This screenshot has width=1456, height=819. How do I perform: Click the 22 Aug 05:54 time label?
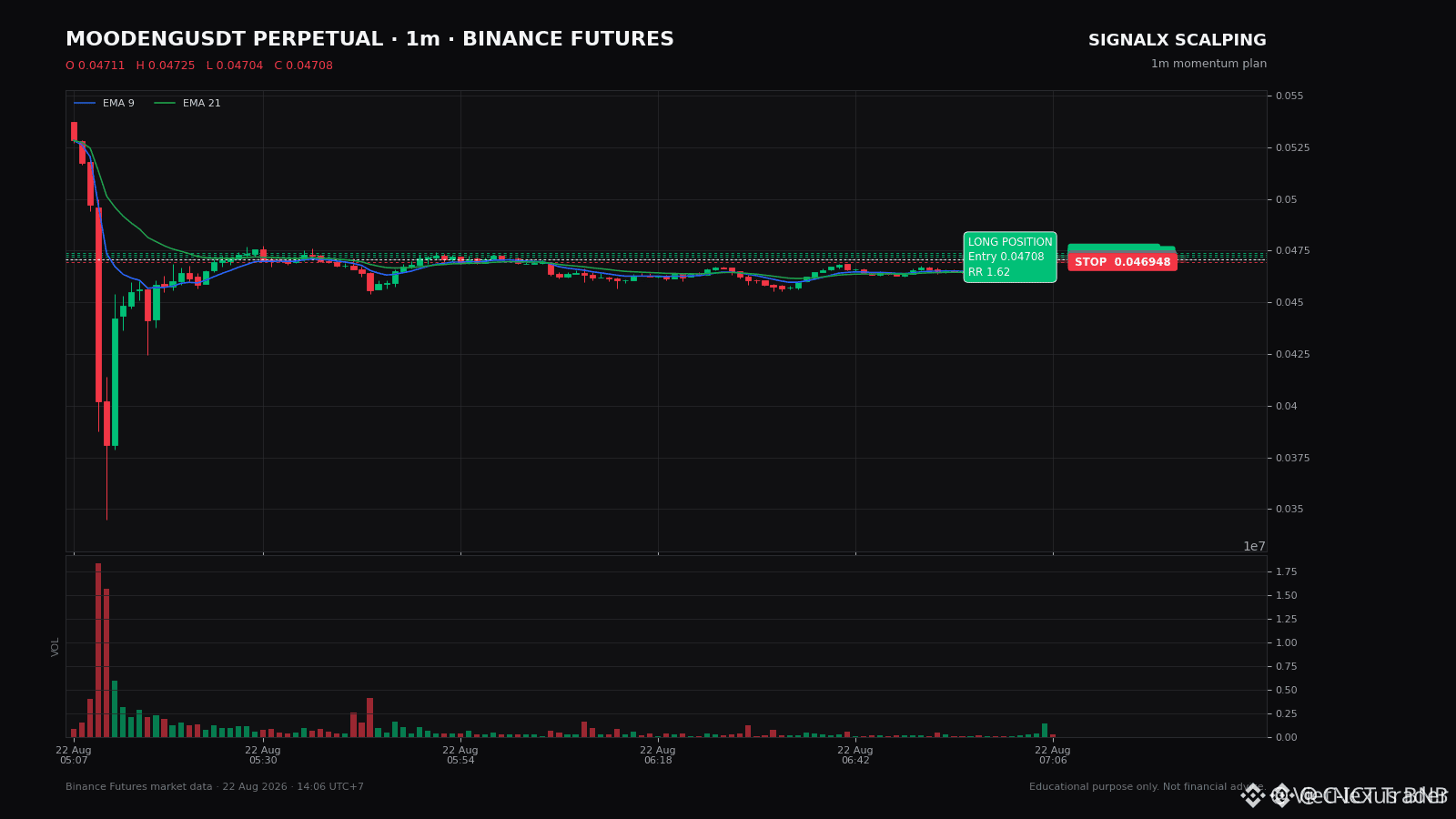point(460,755)
